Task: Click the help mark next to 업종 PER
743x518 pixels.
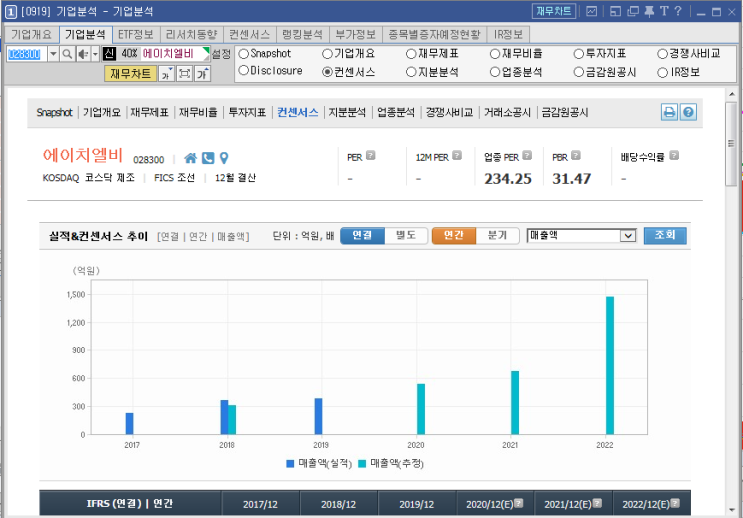Action: point(527,155)
